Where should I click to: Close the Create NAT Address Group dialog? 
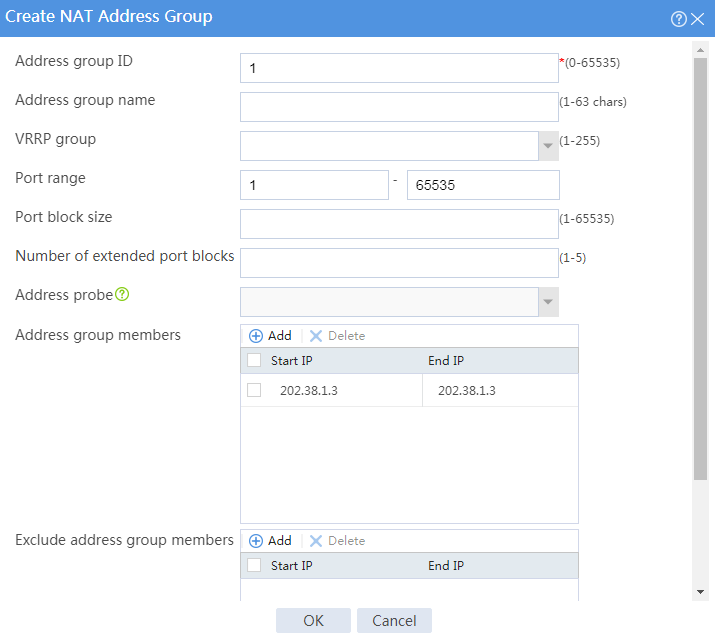[x=698, y=19]
